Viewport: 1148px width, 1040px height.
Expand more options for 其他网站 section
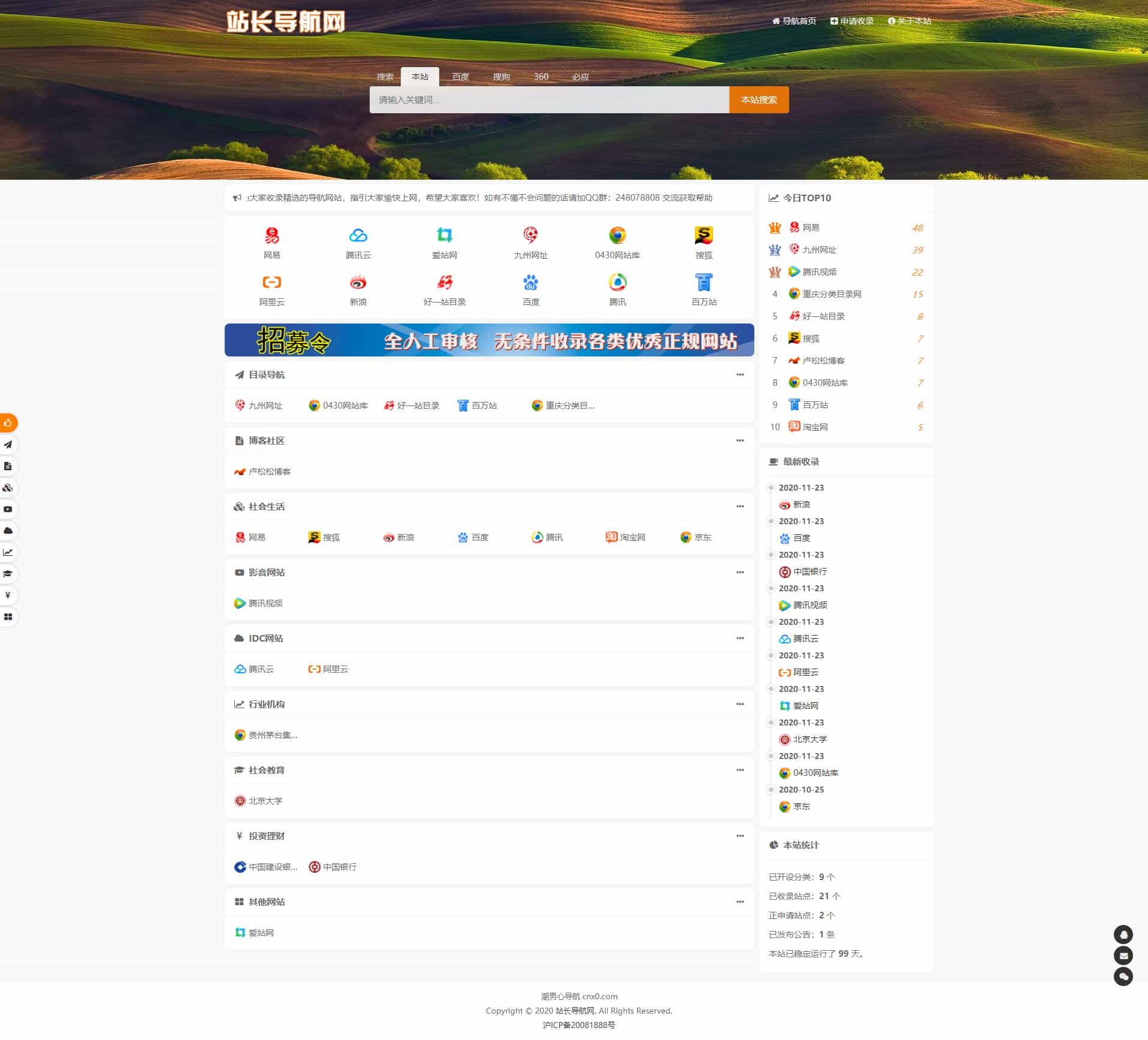click(740, 902)
